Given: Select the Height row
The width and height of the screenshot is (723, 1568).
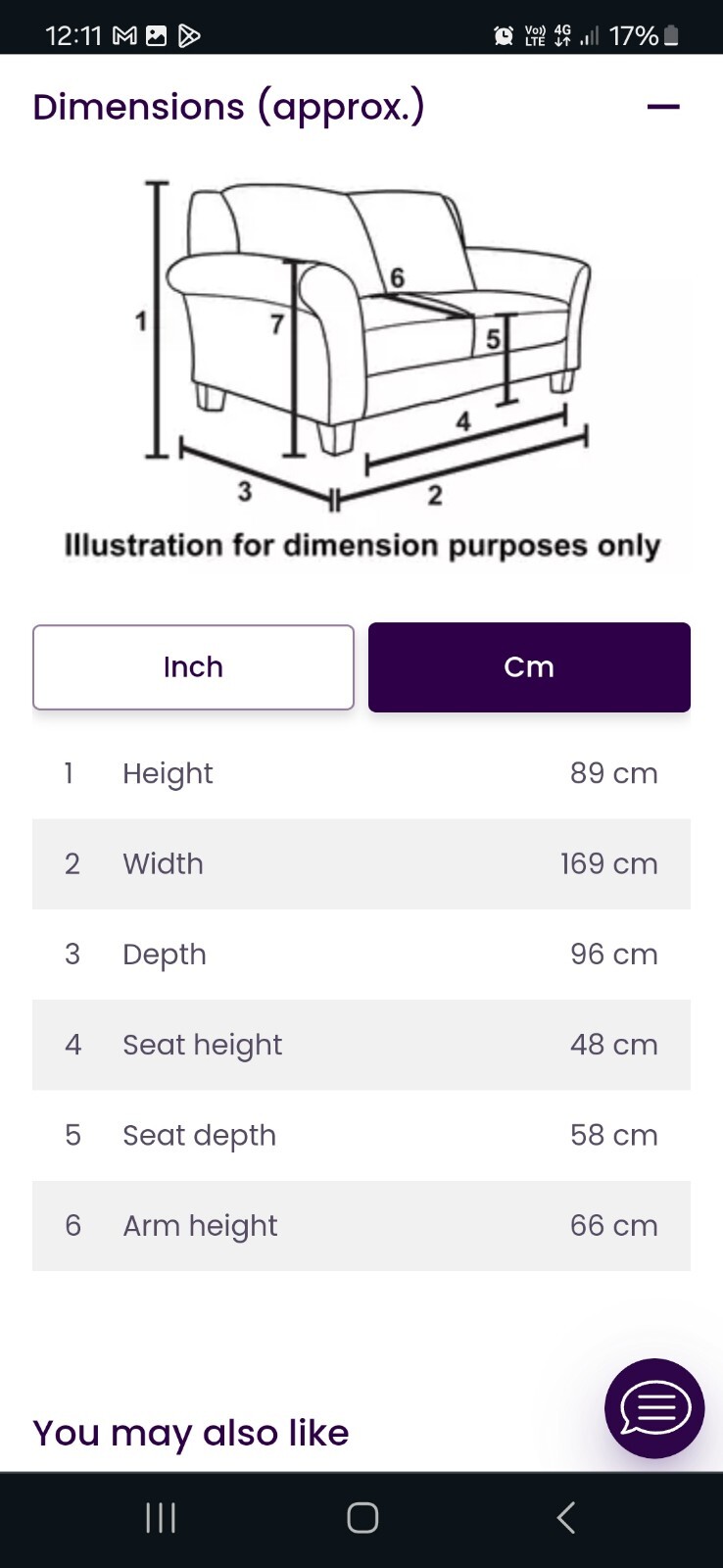Looking at the screenshot, I should pyautogui.click(x=361, y=773).
